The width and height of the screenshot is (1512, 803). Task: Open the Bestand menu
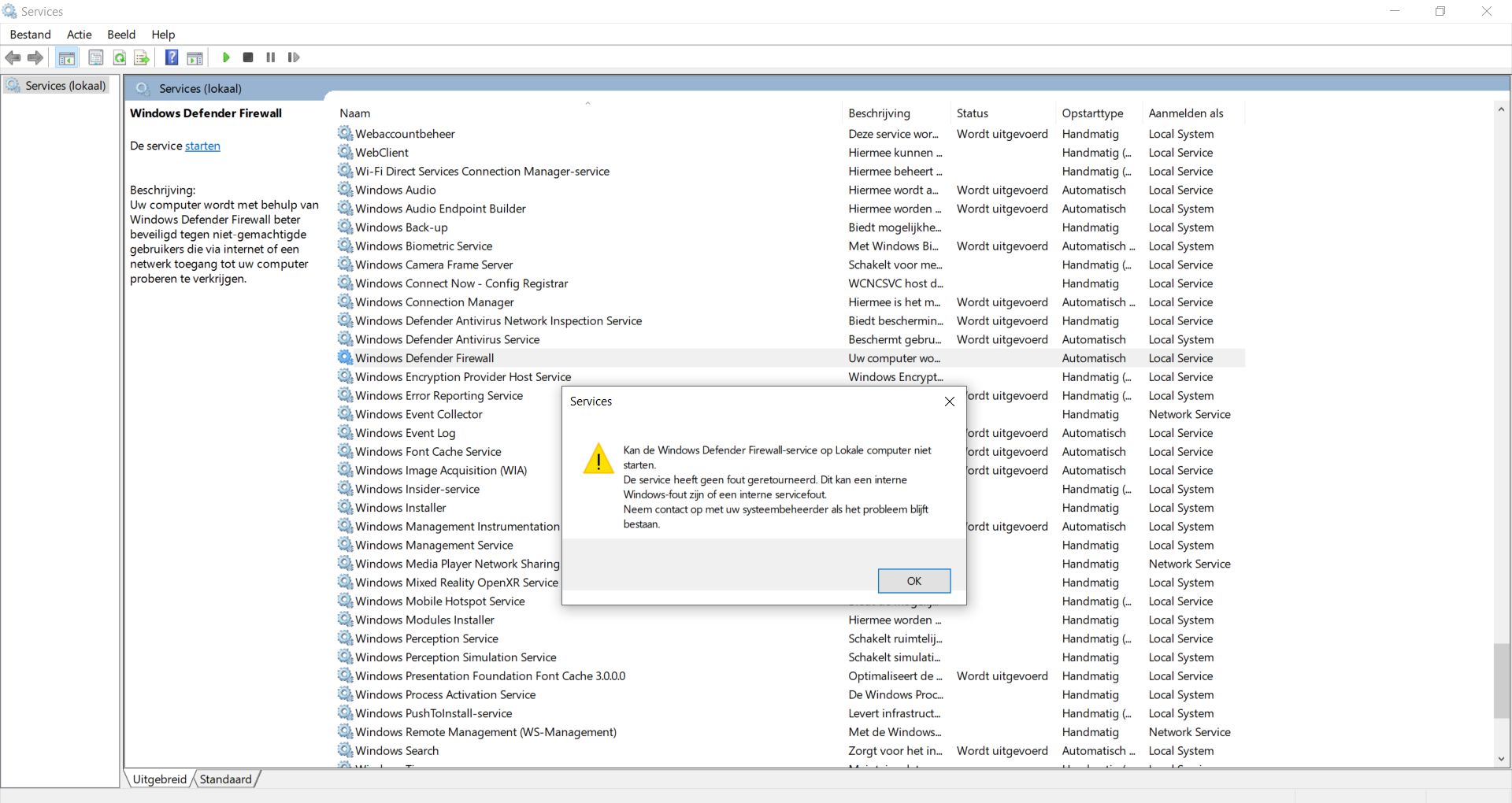click(x=30, y=35)
